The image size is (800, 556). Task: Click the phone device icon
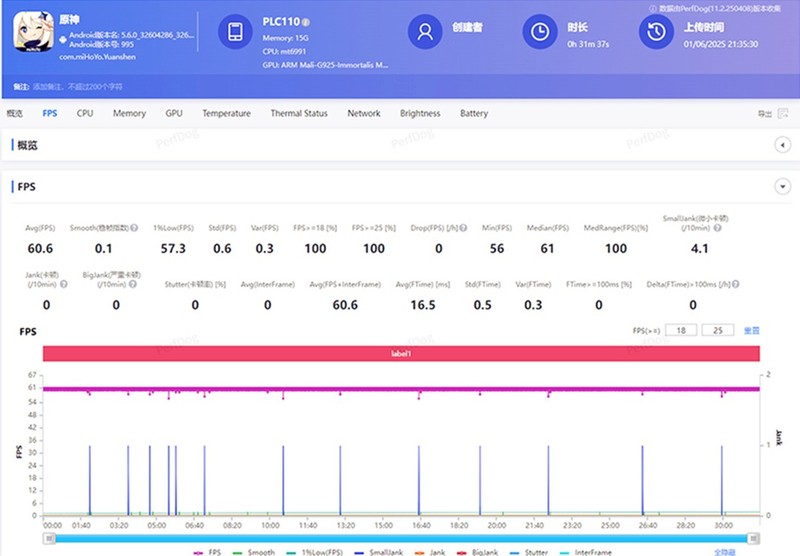[233, 33]
